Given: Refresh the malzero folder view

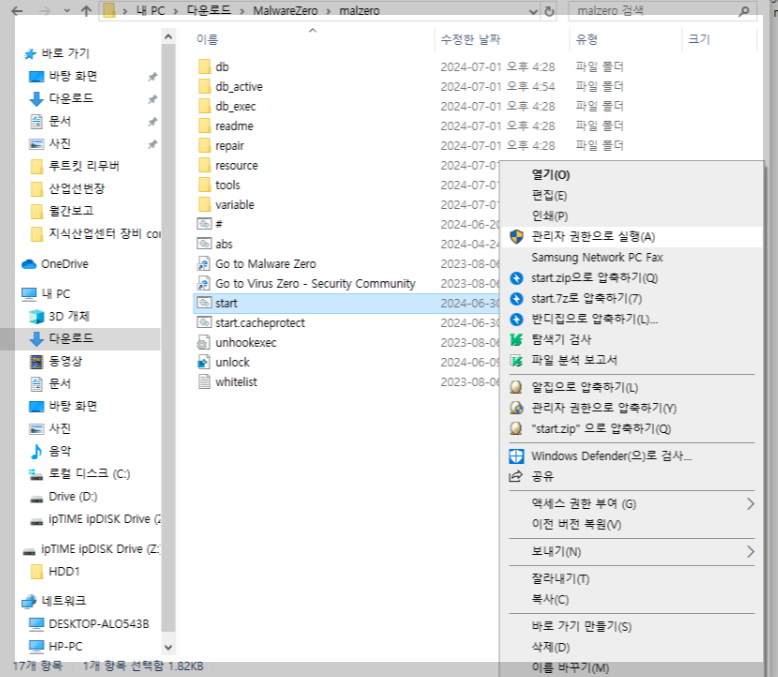Looking at the screenshot, I should click(549, 11).
